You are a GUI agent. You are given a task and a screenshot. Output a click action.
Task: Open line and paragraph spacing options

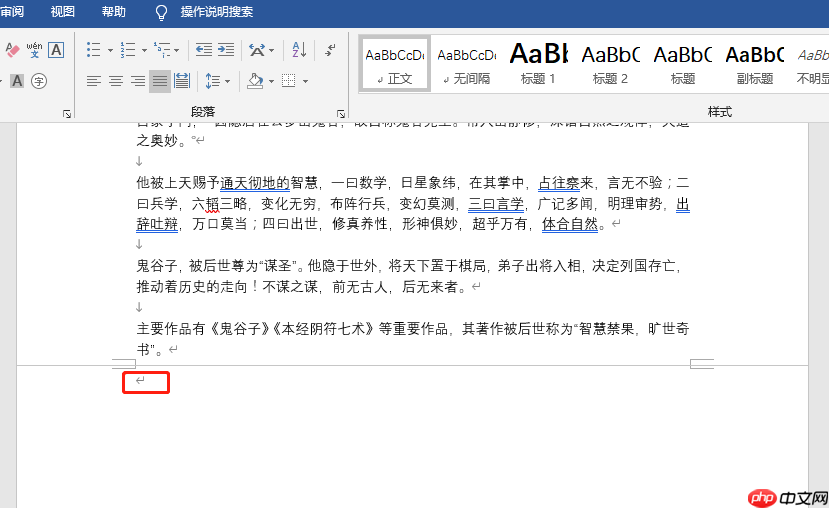coord(213,81)
